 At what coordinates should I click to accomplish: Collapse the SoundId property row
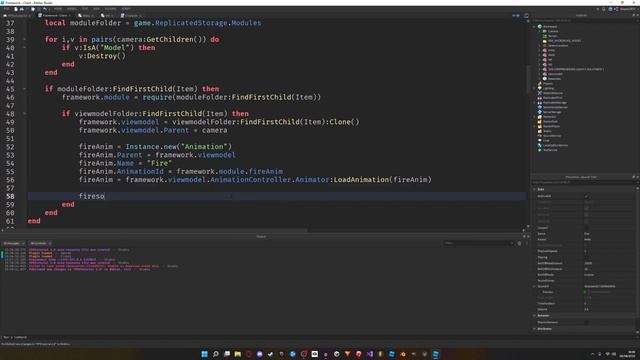coord(534,286)
